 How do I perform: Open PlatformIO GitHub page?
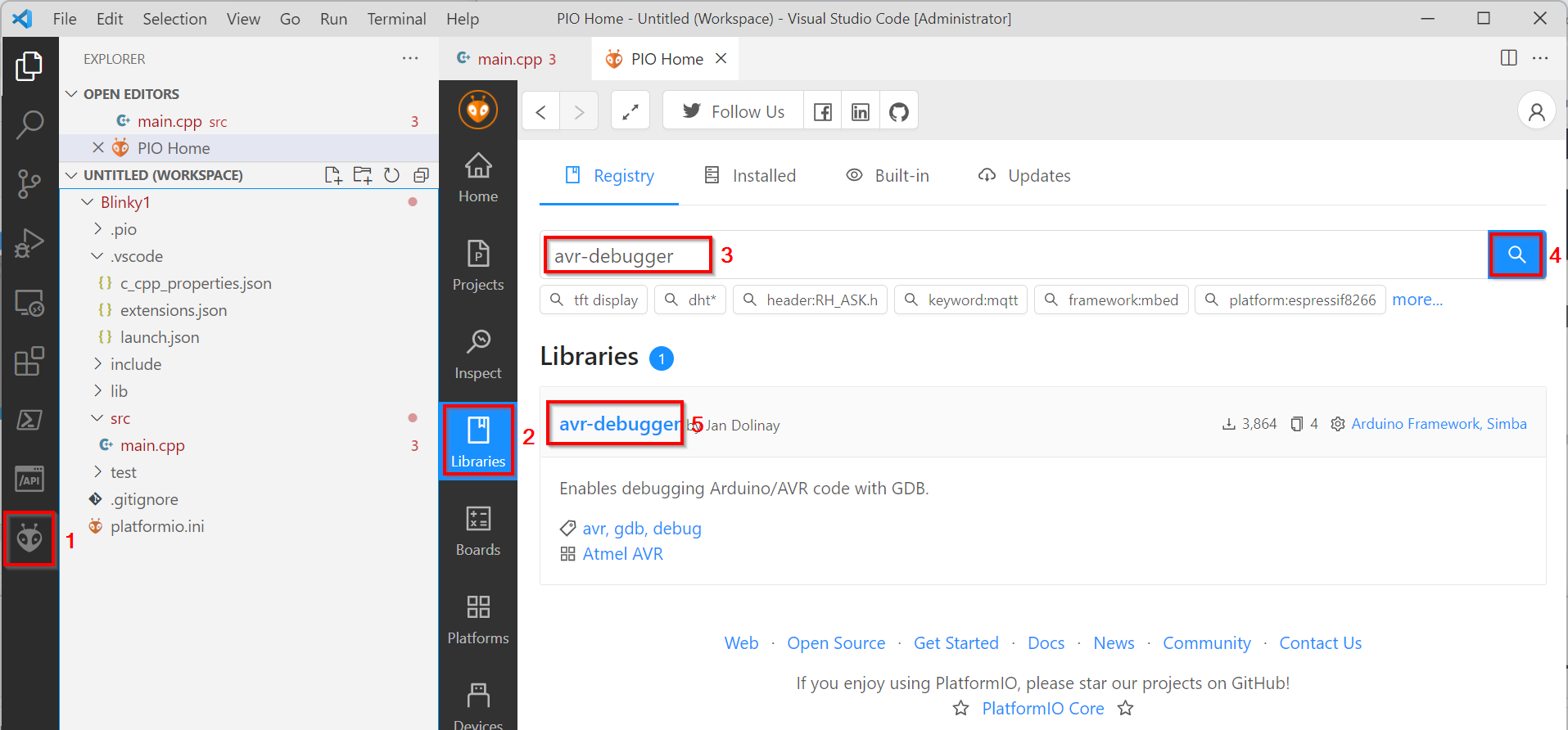click(x=899, y=111)
